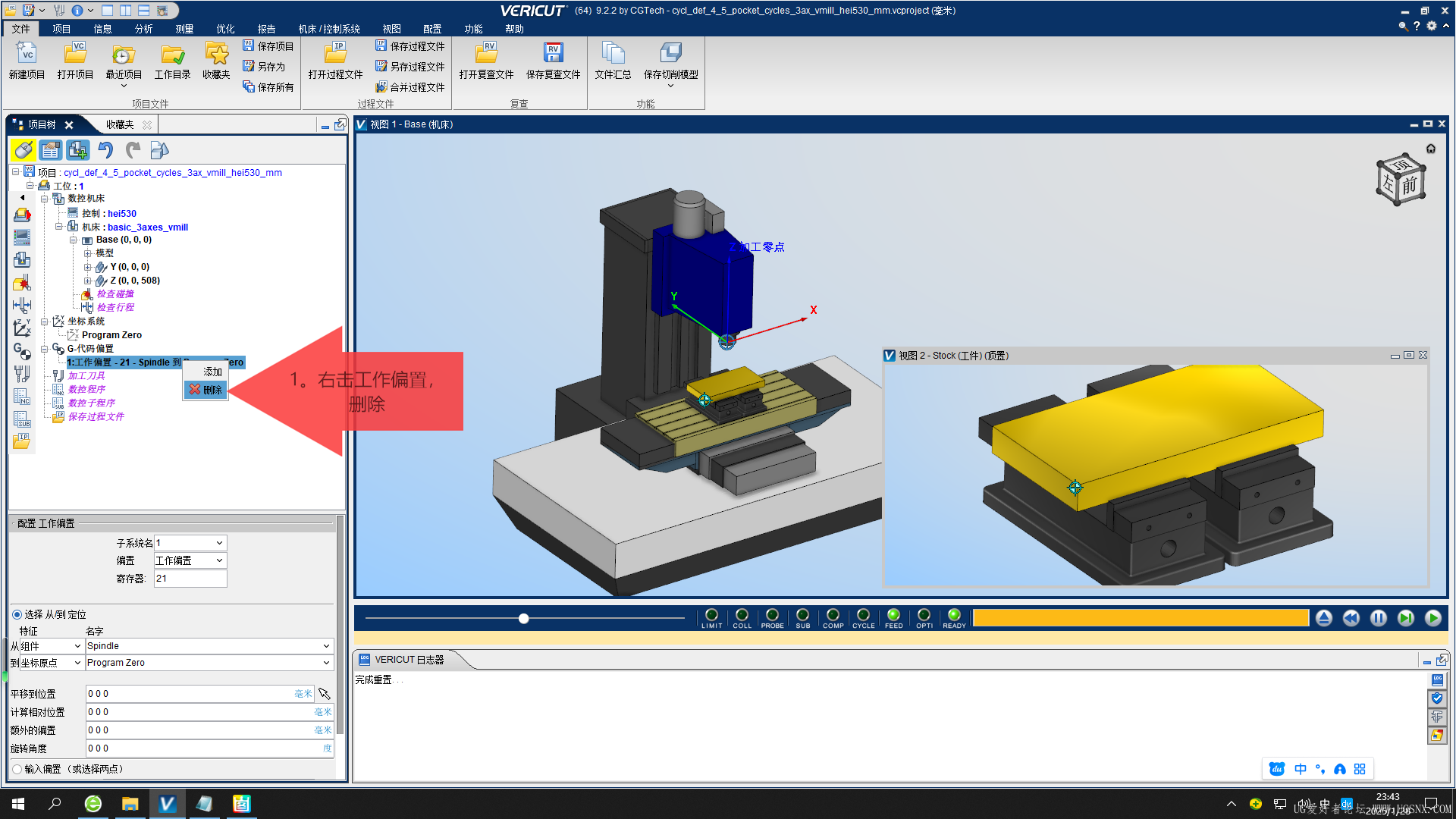Choose 添加 in the context menu
Screen dimensions: 1456x819
point(206,372)
